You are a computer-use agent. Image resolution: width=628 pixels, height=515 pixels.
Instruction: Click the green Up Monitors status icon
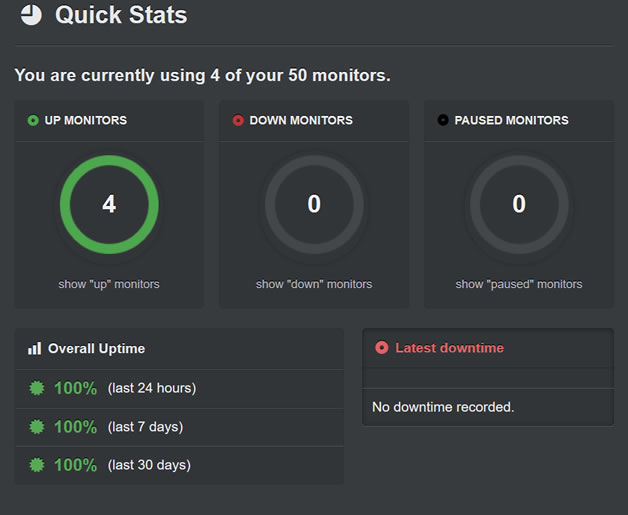point(33,121)
